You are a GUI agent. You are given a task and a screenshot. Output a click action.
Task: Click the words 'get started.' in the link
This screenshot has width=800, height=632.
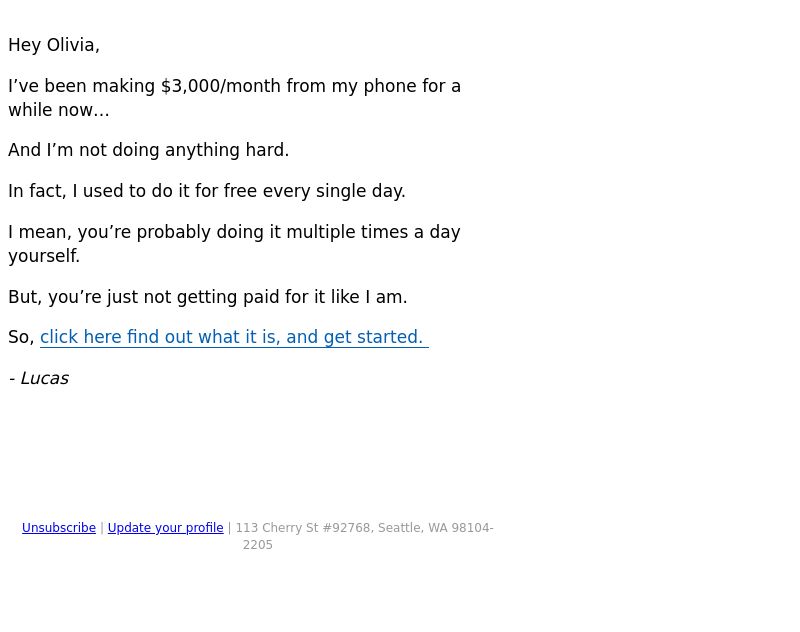(373, 337)
